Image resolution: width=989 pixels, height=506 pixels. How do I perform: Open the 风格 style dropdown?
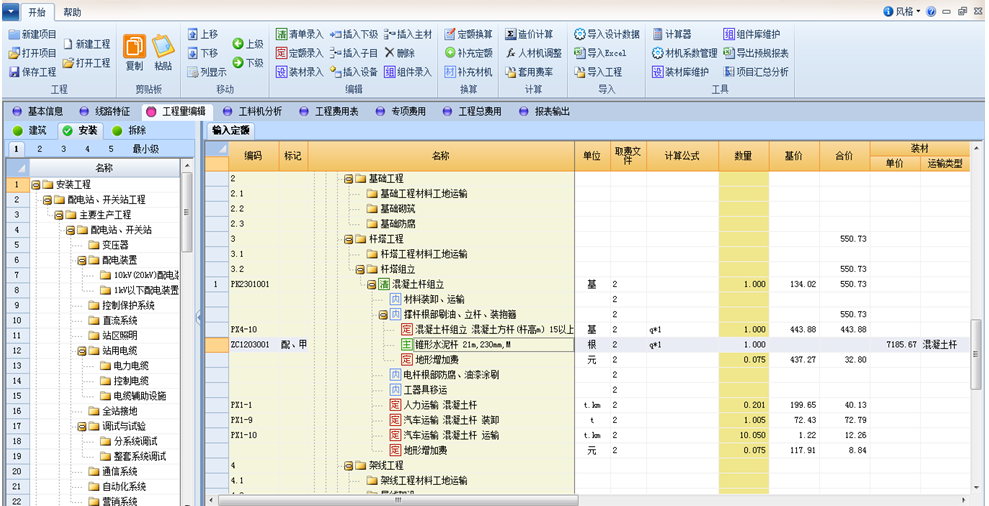902,11
